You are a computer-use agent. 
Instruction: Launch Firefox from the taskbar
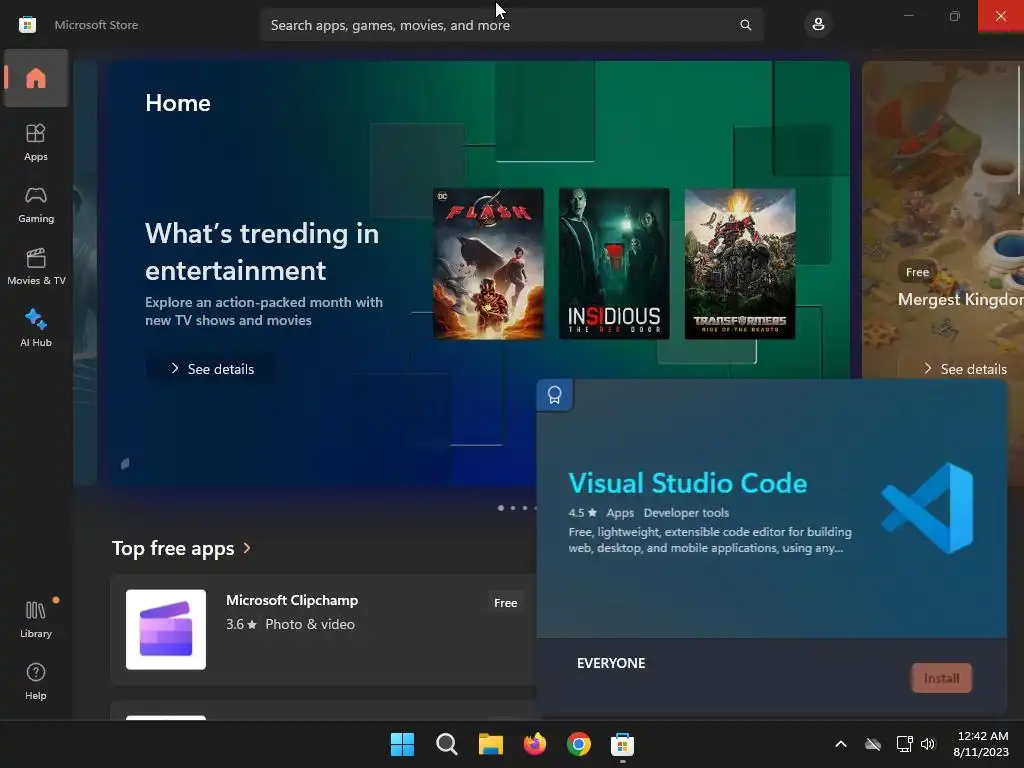point(535,744)
